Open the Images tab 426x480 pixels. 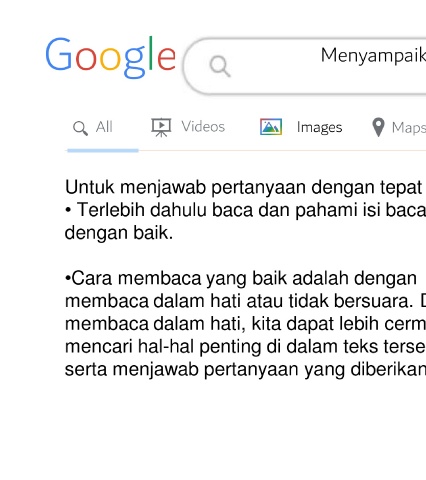pyautogui.click(x=319, y=127)
